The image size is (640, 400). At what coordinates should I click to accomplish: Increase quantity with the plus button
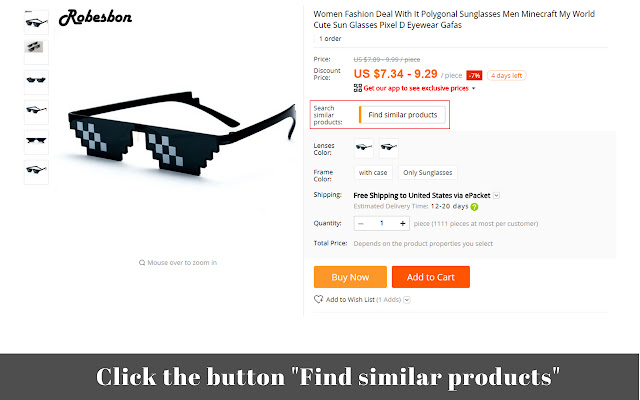tap(402, 223)
